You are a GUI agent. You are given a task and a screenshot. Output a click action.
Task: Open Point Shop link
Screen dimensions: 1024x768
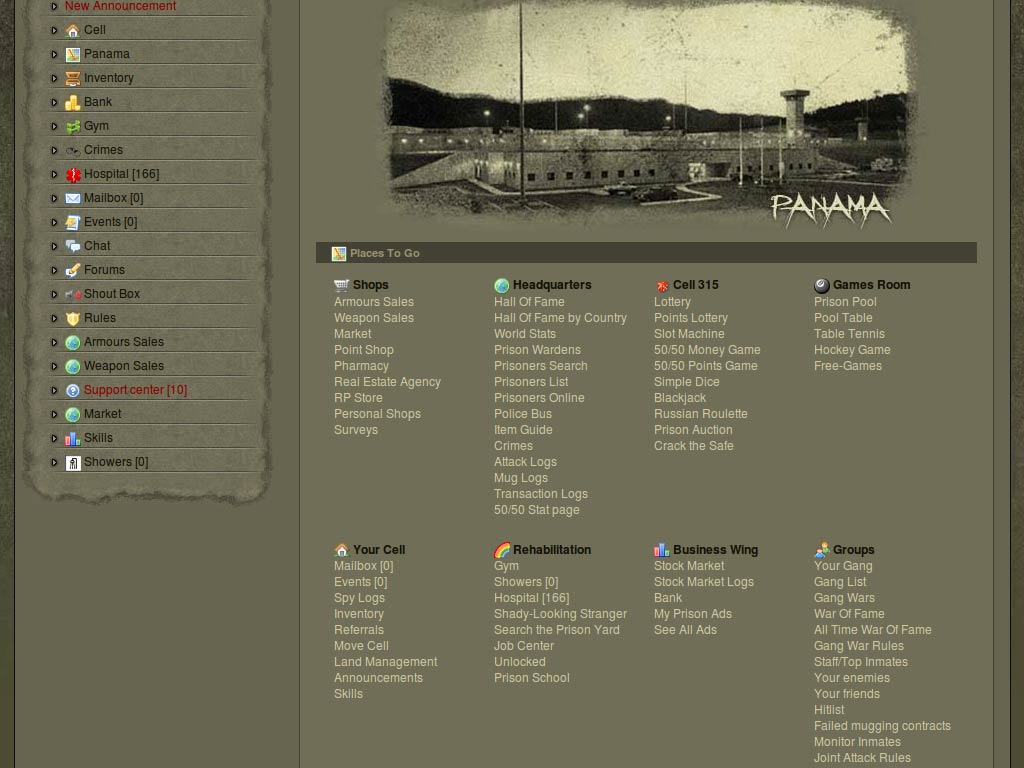tap(364, 350)
